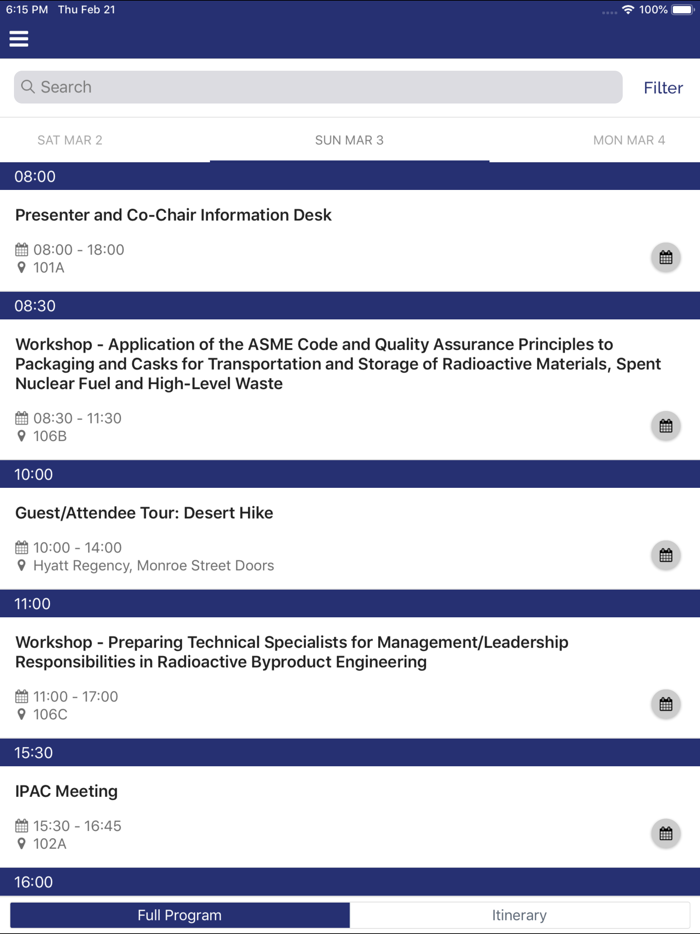This screenshot has height=934, width=700.
Task: Add Desert Hike tour to itinerary
Action: (665, 554)
